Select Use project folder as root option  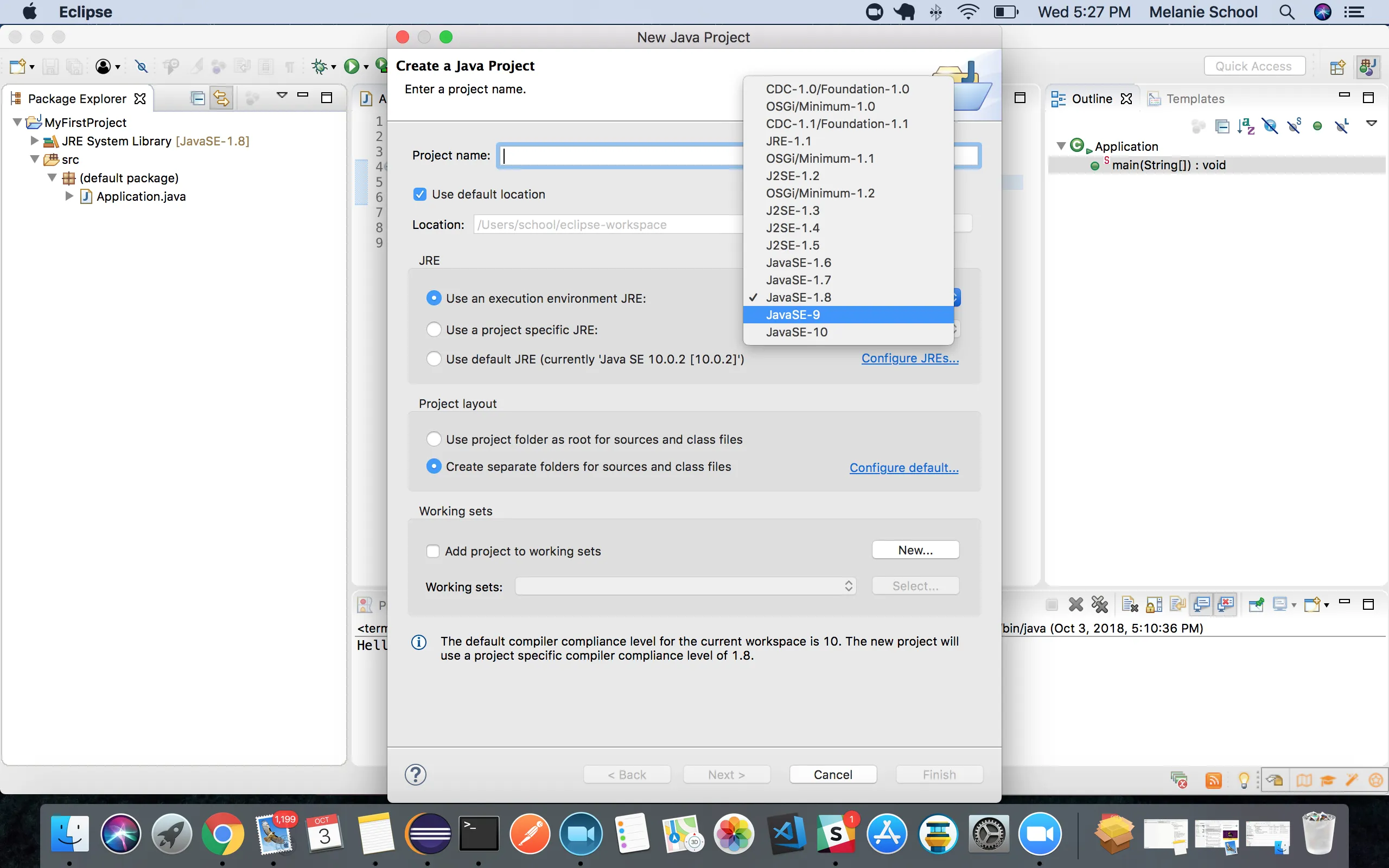coord(434,439)
